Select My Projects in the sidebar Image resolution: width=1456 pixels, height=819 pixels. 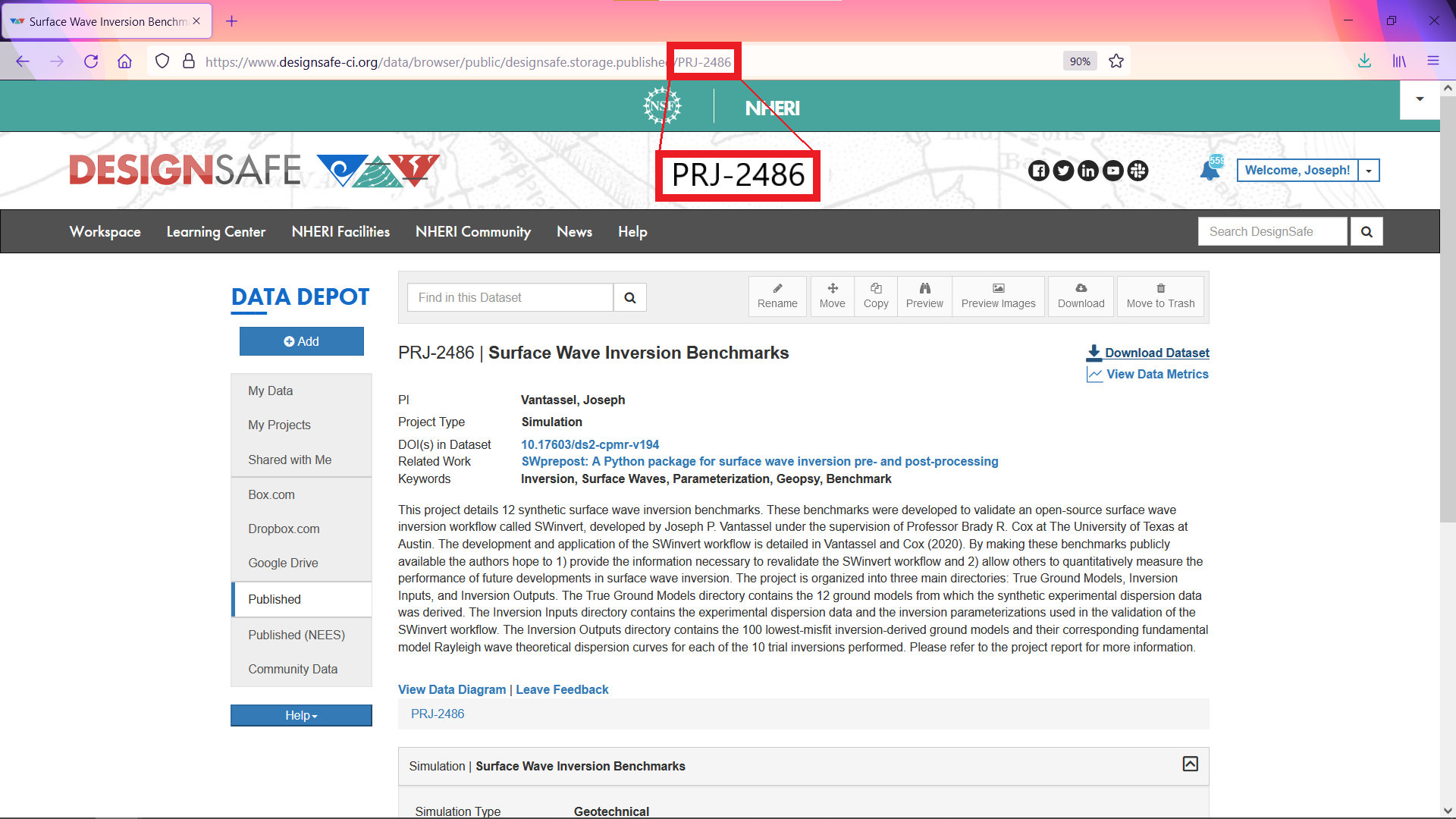pos(301,425)
